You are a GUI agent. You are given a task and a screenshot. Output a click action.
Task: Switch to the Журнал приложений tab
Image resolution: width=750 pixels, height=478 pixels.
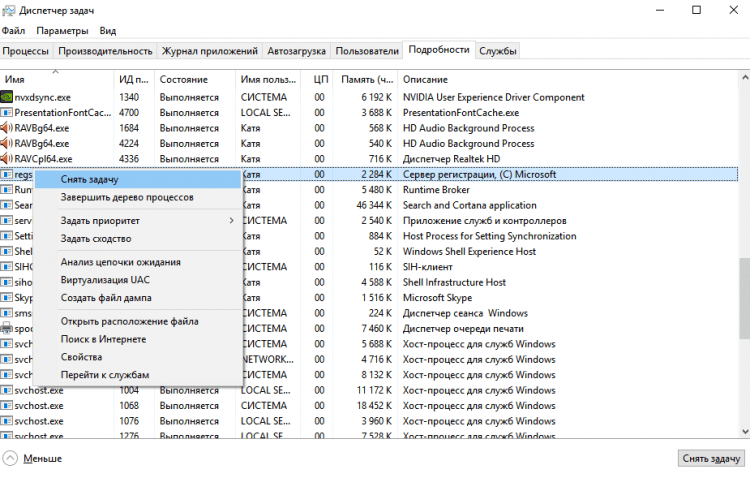click(210, 51)
